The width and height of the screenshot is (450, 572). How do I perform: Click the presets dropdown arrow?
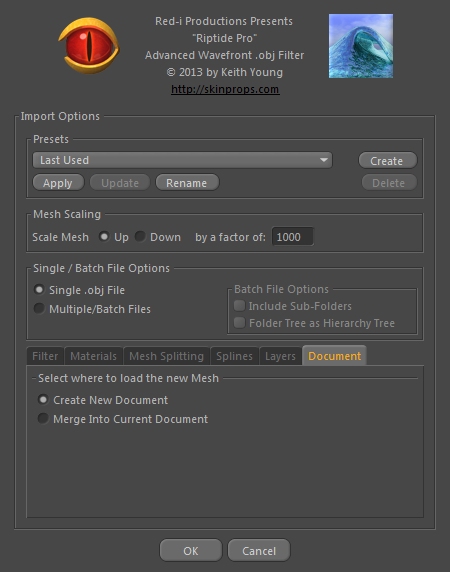click(323, 160)
